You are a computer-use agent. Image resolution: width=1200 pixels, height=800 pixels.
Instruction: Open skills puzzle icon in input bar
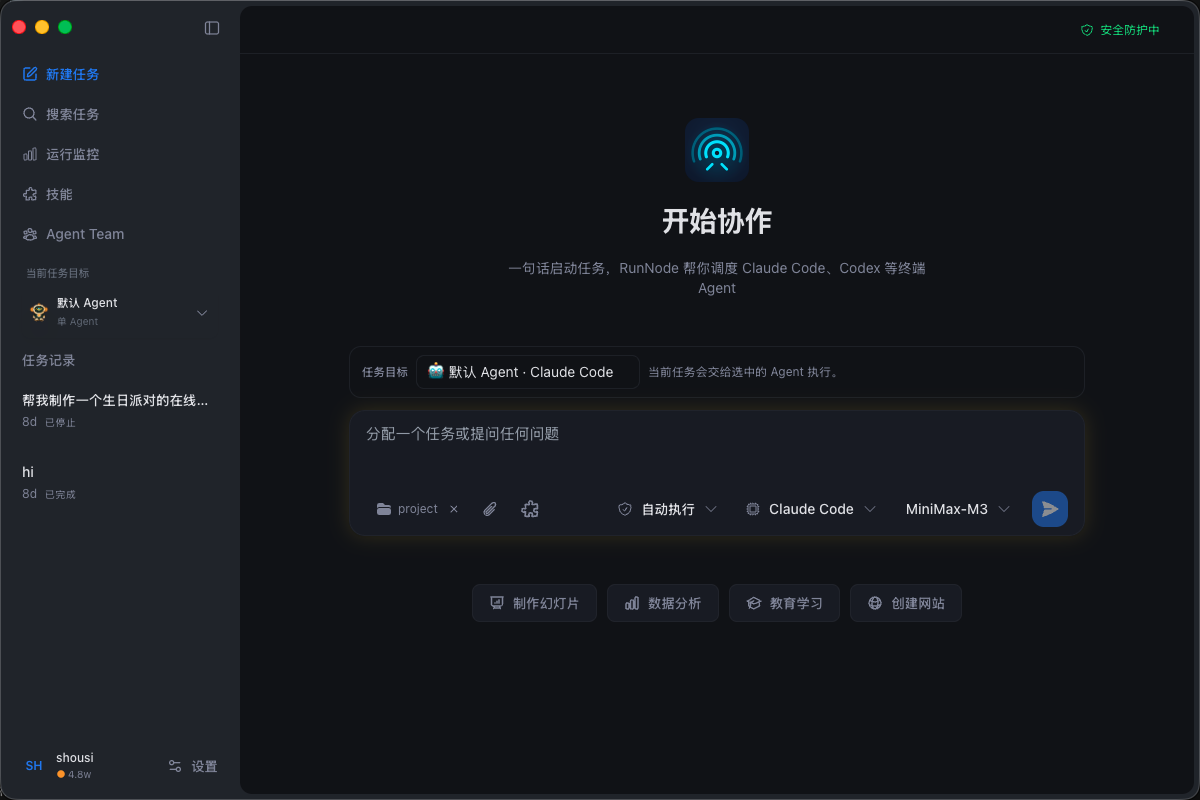pos(530,509)
